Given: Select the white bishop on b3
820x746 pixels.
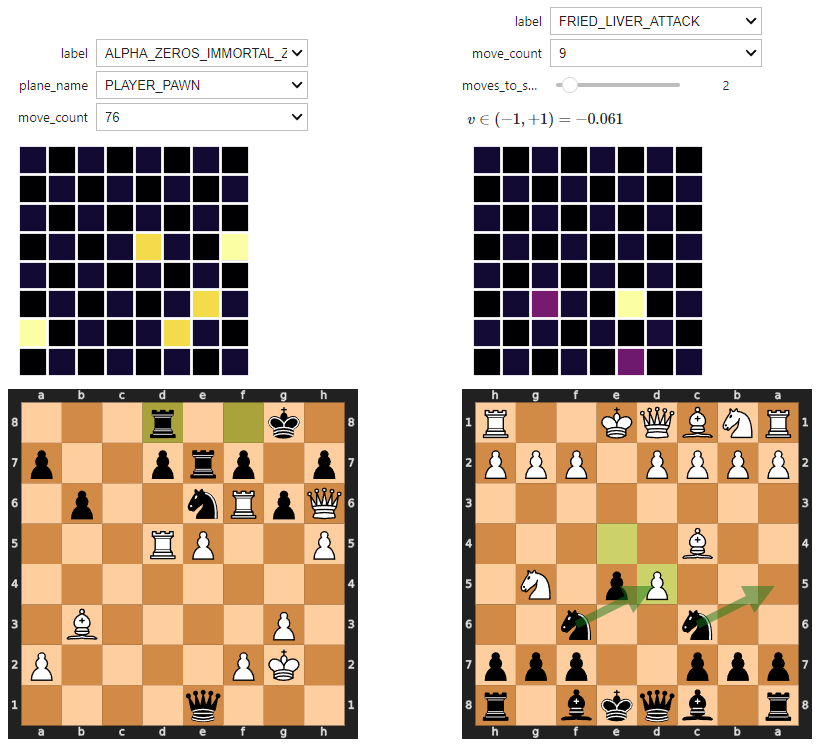Looking at the screenshot, I should pos(82,625).
